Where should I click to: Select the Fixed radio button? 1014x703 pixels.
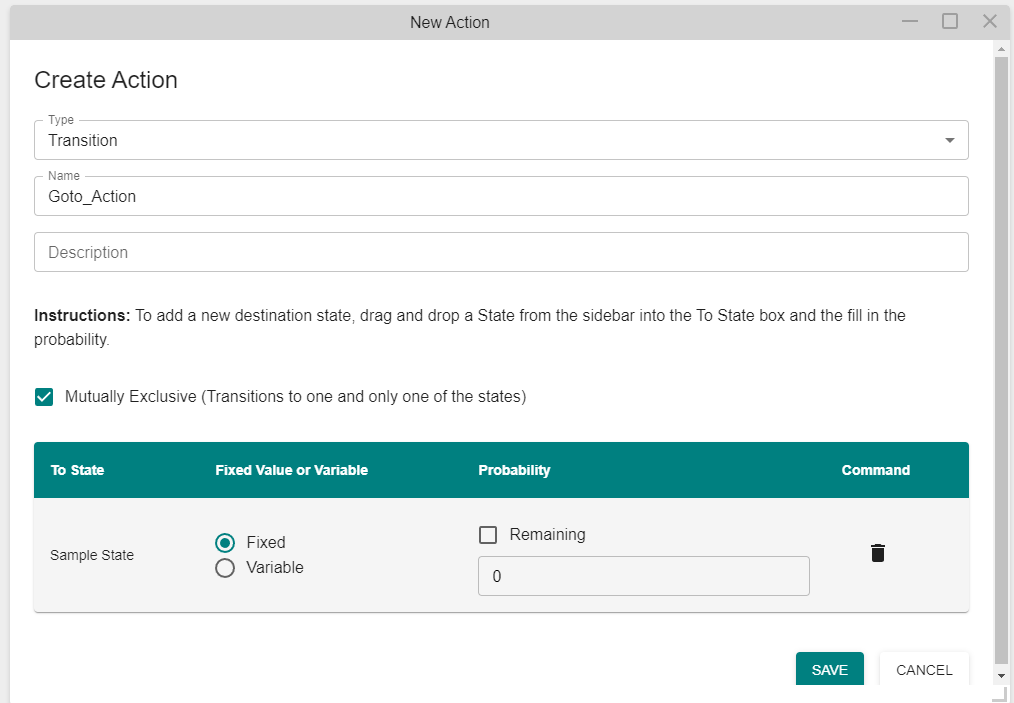pos(225,543)
